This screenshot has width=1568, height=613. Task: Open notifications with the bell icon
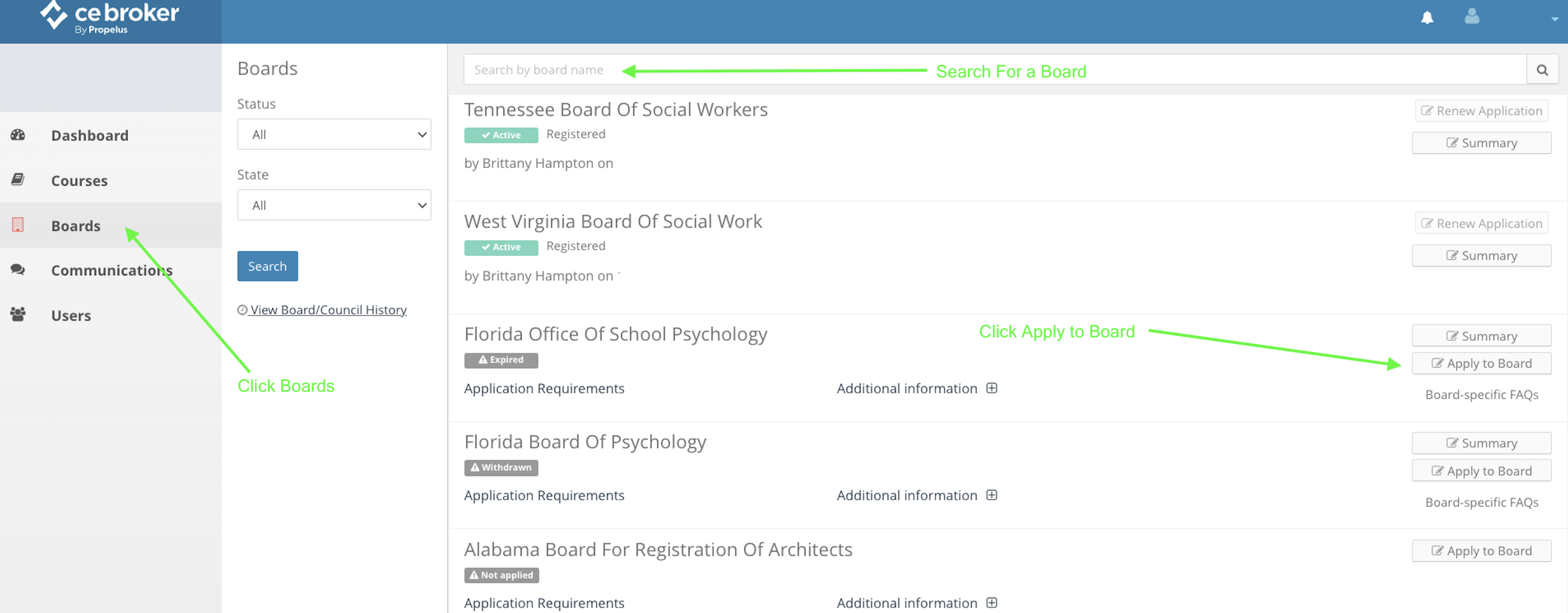(x=1428, y=17)
